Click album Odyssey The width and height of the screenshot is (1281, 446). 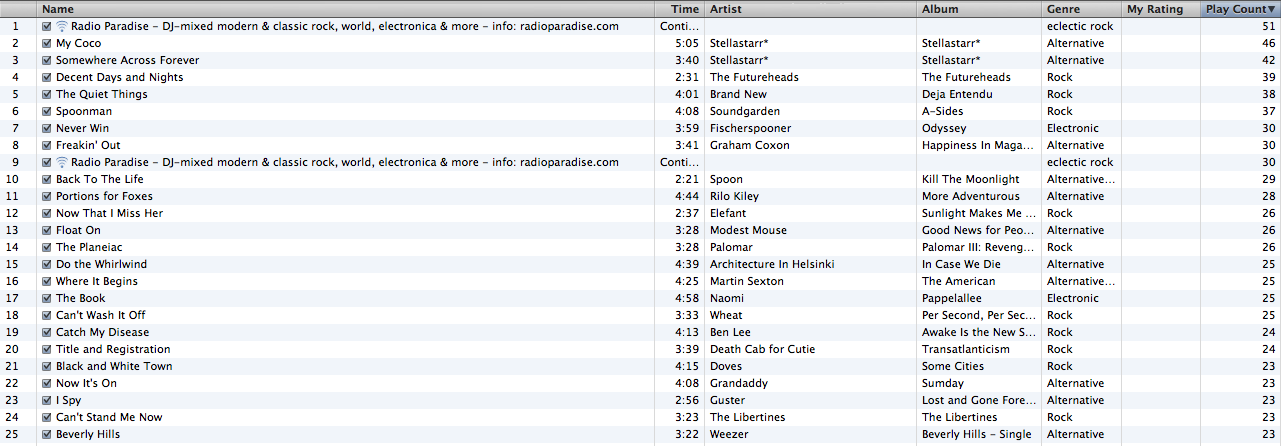(944, 129)
